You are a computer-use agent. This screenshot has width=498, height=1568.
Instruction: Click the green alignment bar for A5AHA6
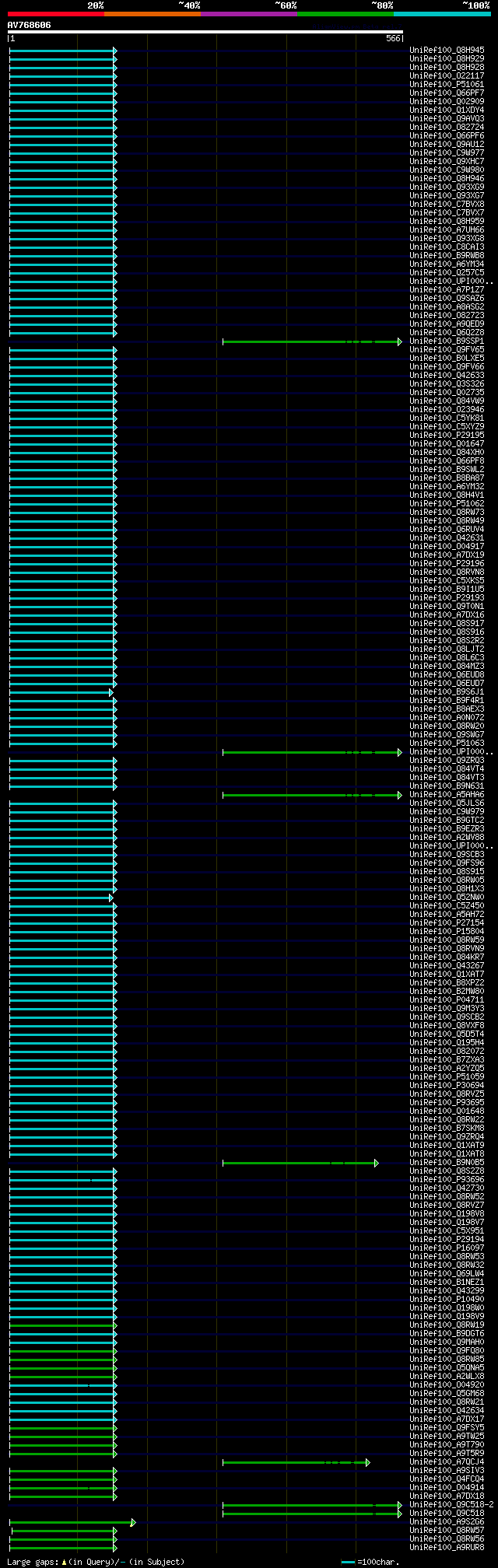(x=312, y=795)
